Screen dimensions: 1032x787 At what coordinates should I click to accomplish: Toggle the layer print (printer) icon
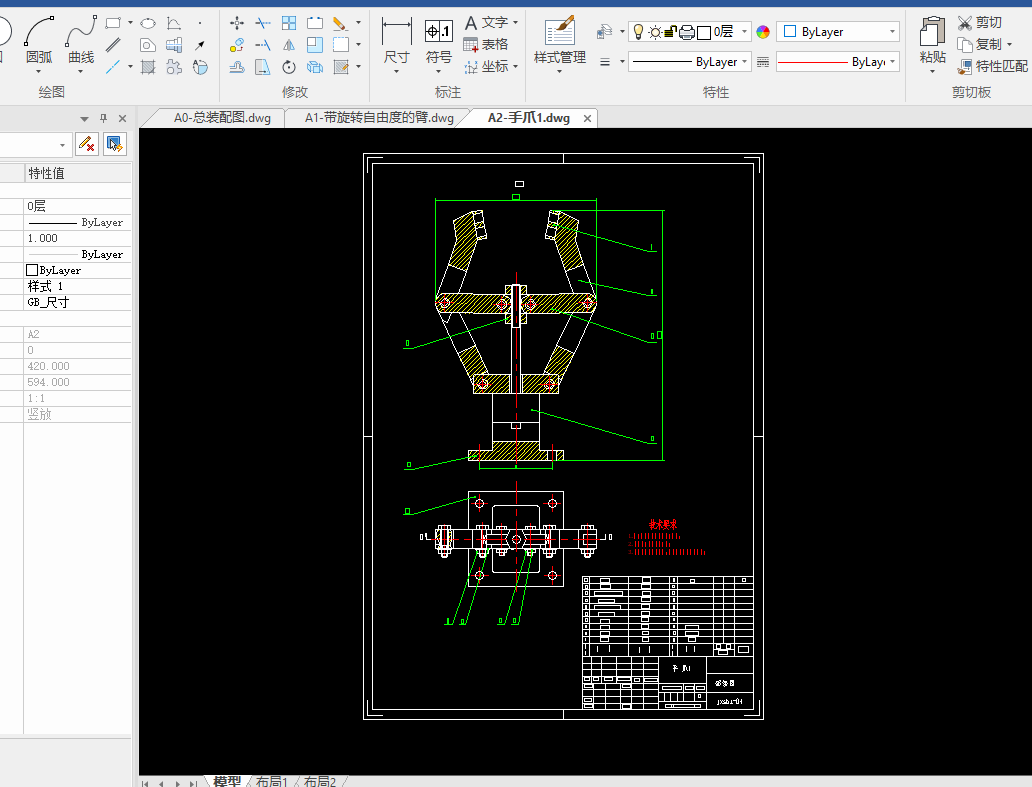pyautogui.click(x=686, y=32)
